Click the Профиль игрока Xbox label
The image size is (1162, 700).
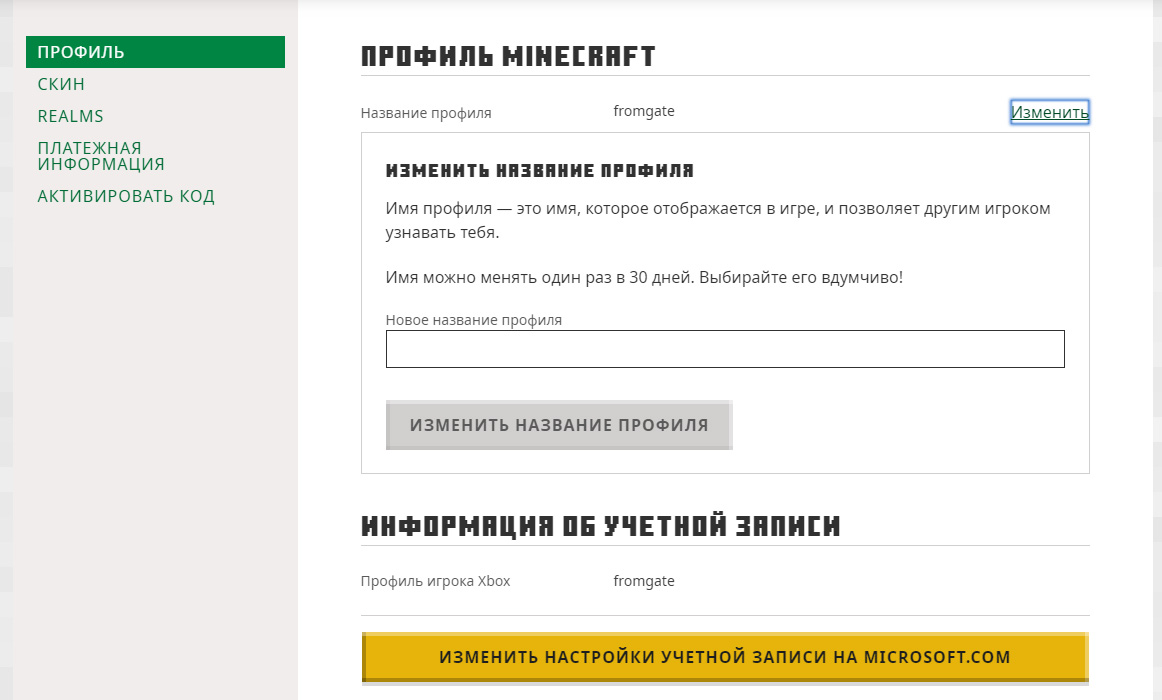pos(435,581)
